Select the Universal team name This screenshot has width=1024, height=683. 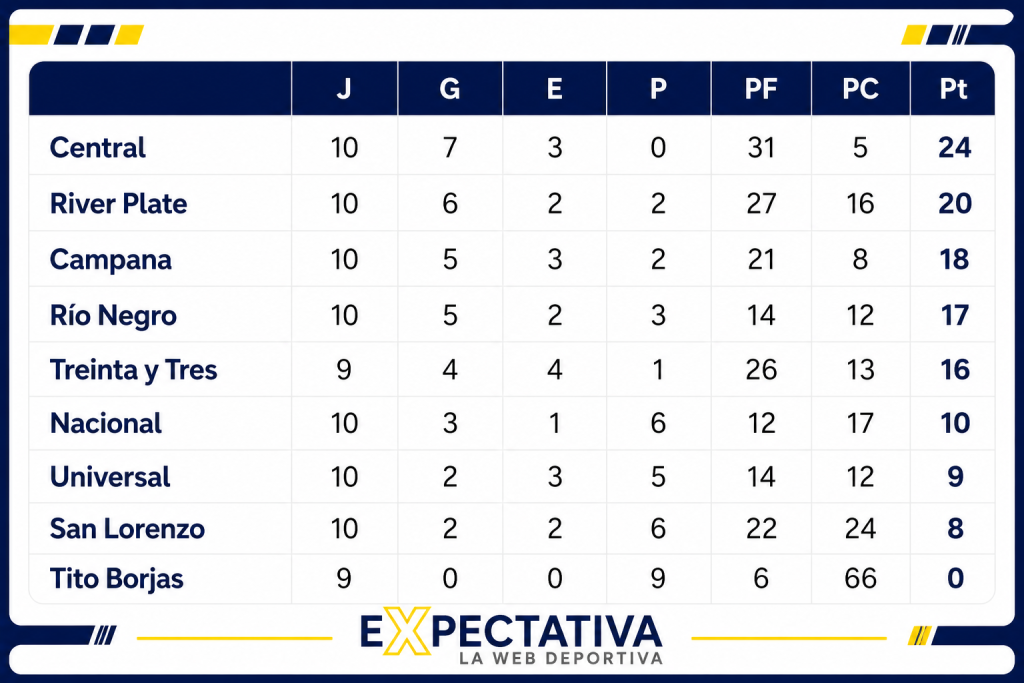click(x=110, y=477)
